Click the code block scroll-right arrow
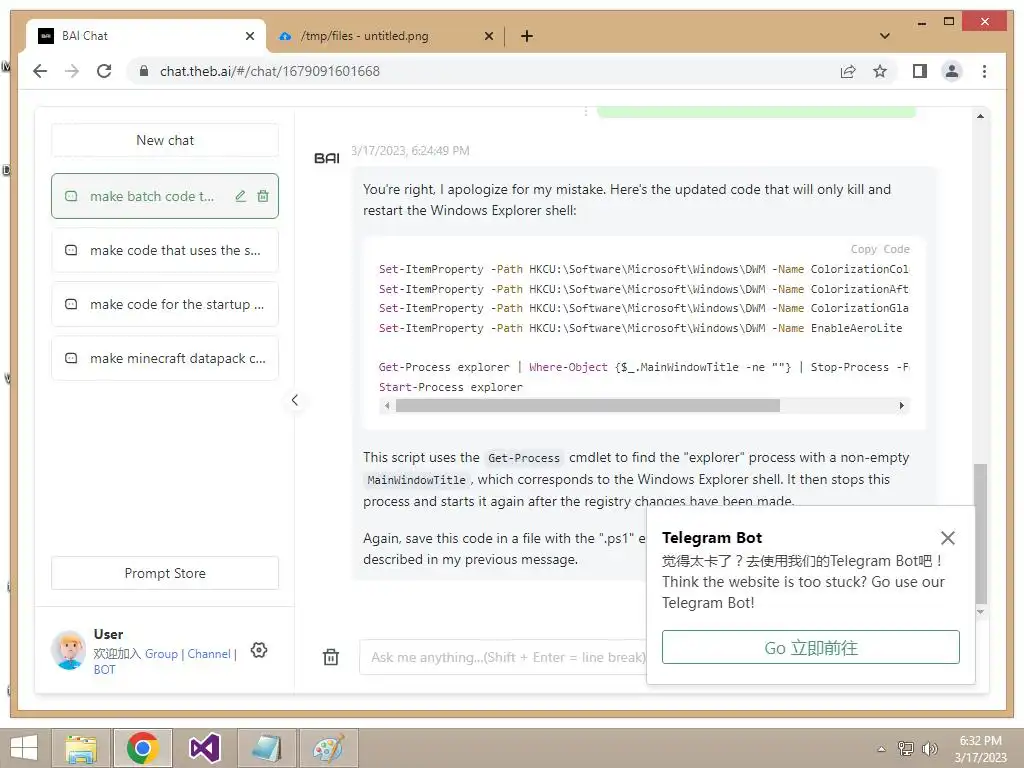Viewport: 1024px width, 768px height. click(x=902, y=406)
